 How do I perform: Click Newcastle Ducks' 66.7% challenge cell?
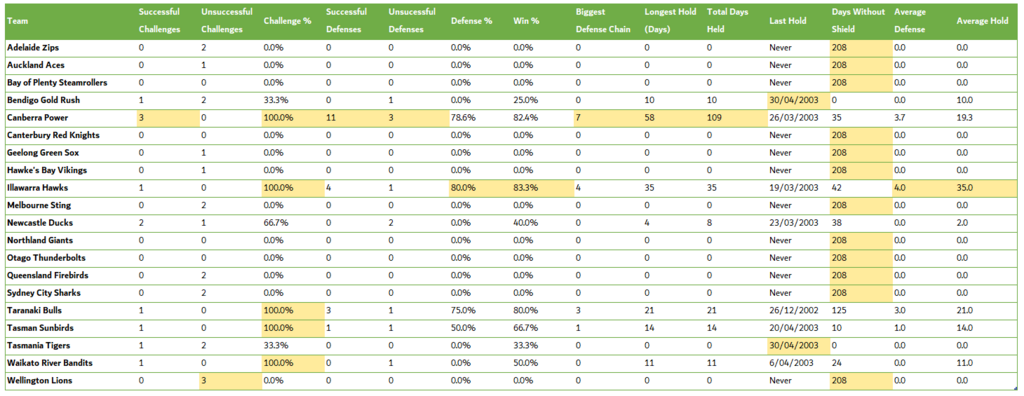293,223
